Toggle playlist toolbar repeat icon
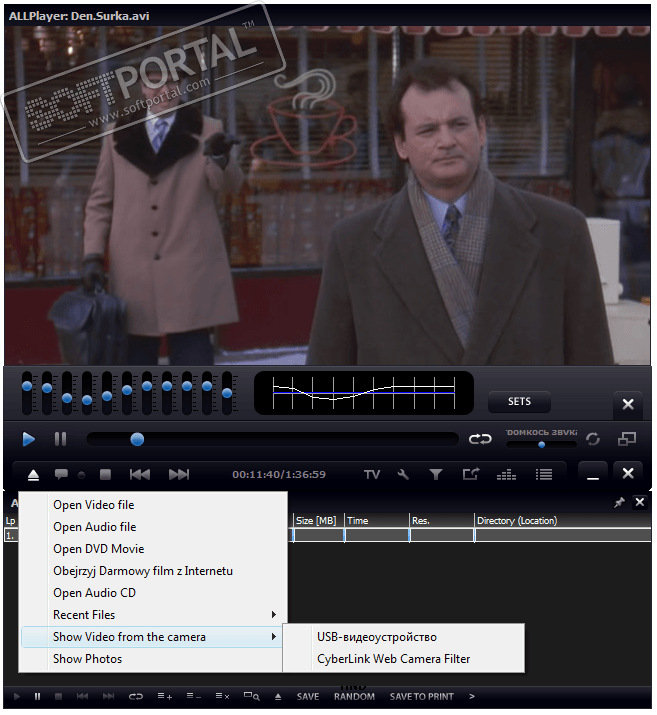Image resolution: width=657 pixels, height=715 pixels. click(x=136, y=699)
